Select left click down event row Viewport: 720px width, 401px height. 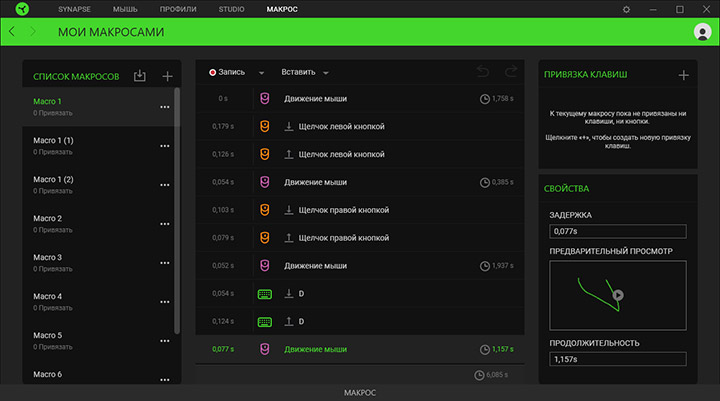(x=360, y=126)
